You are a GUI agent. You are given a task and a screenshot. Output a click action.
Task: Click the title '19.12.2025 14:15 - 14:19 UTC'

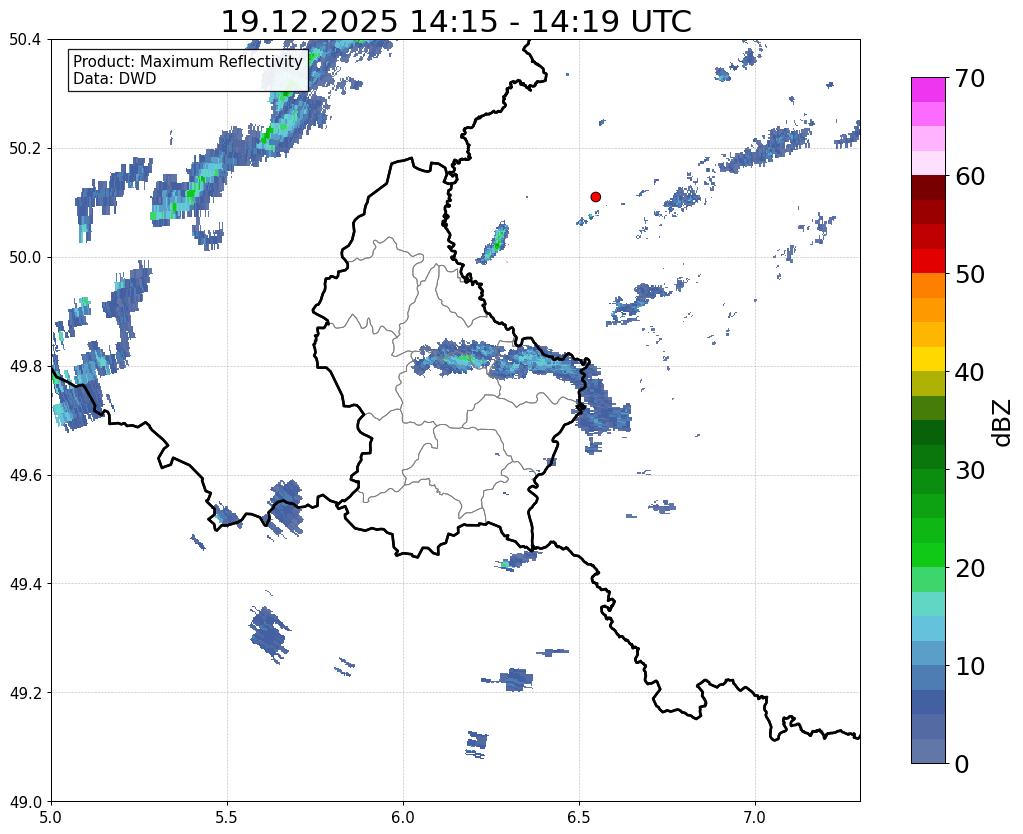[456, 22]
